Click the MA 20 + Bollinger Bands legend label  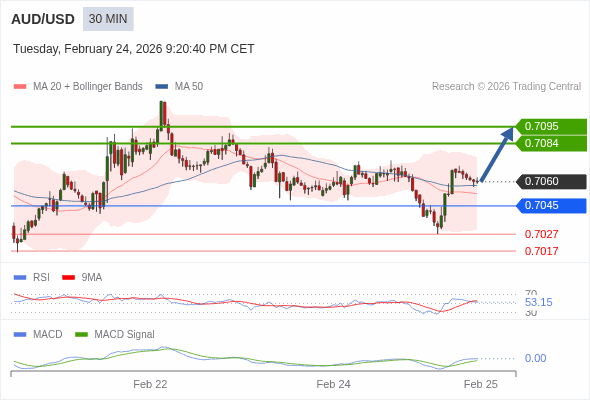[x=88, y=87]
